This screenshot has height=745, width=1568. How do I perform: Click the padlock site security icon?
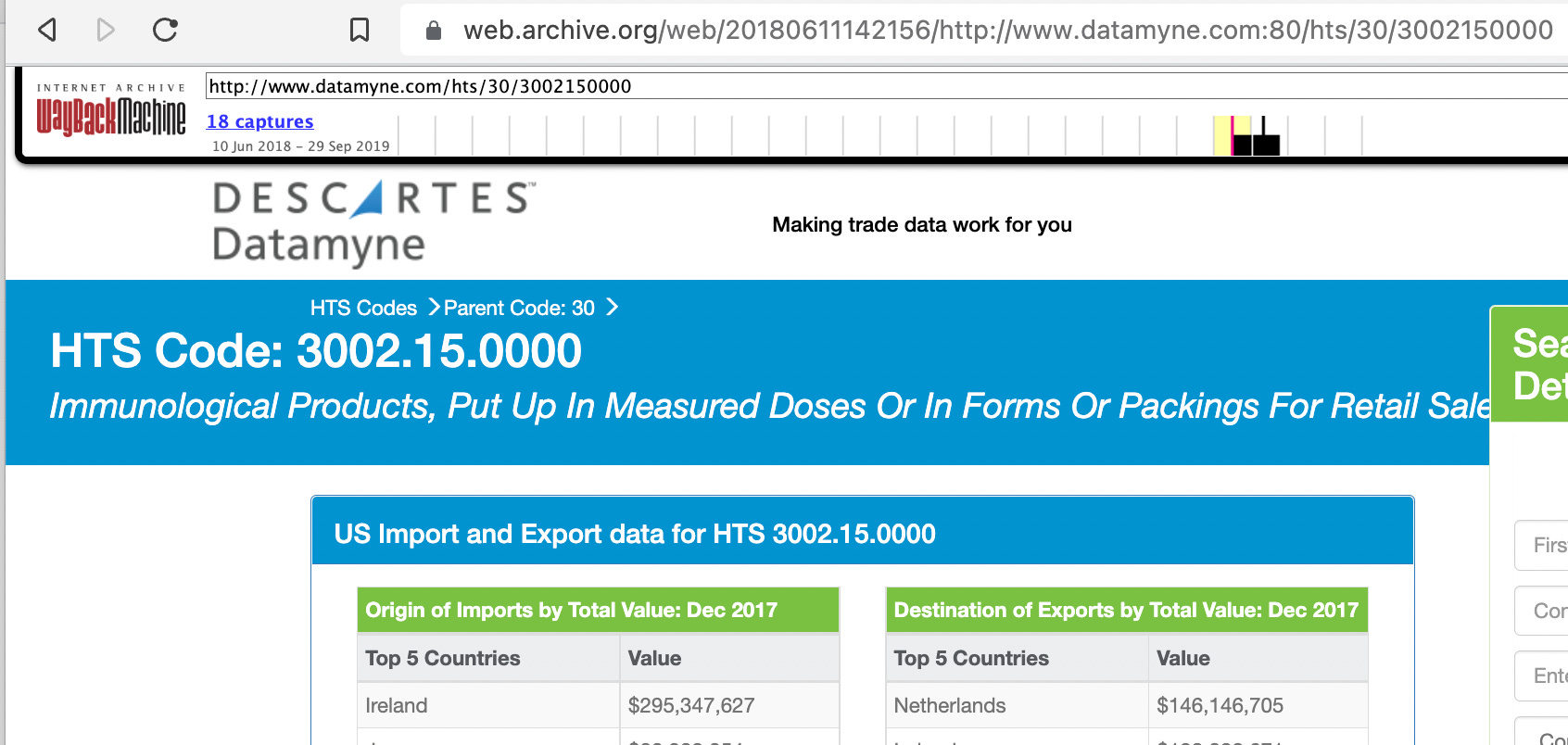click(433, 31)
